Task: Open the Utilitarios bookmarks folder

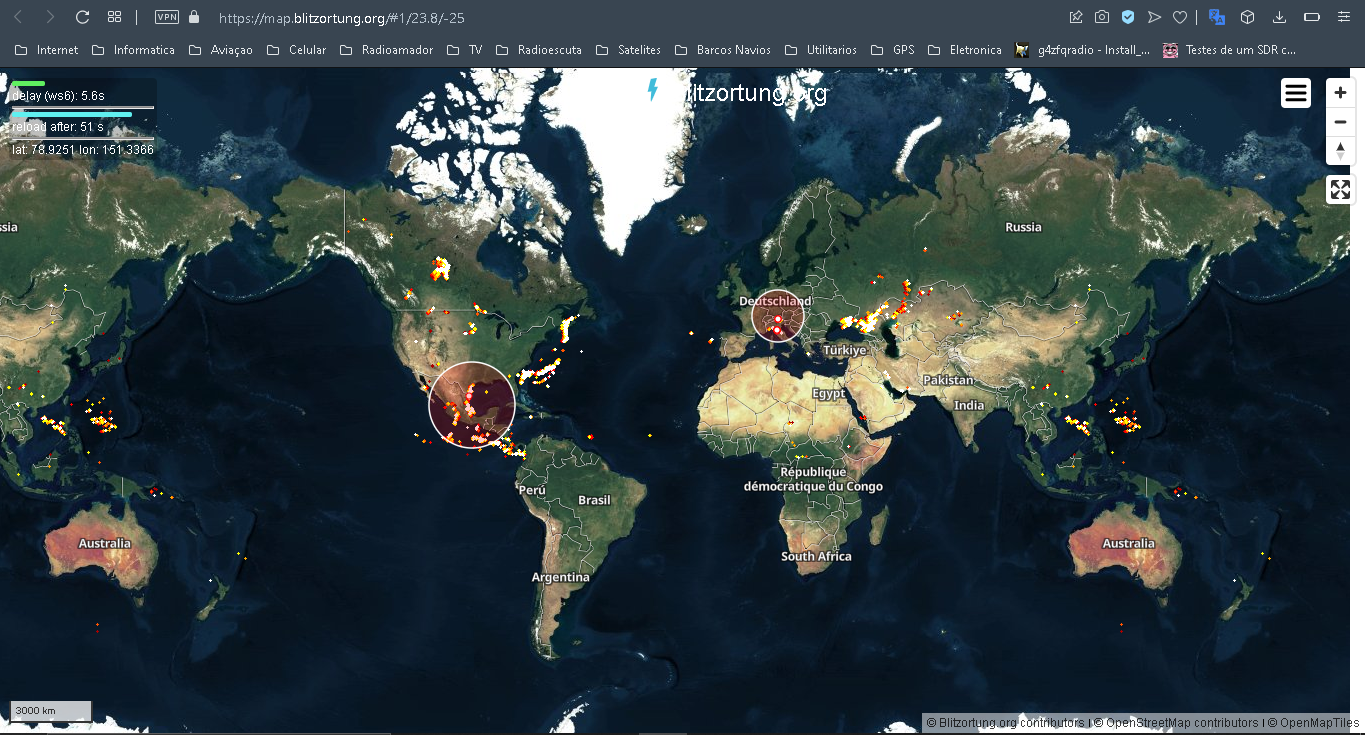Action: pos(821,50)
